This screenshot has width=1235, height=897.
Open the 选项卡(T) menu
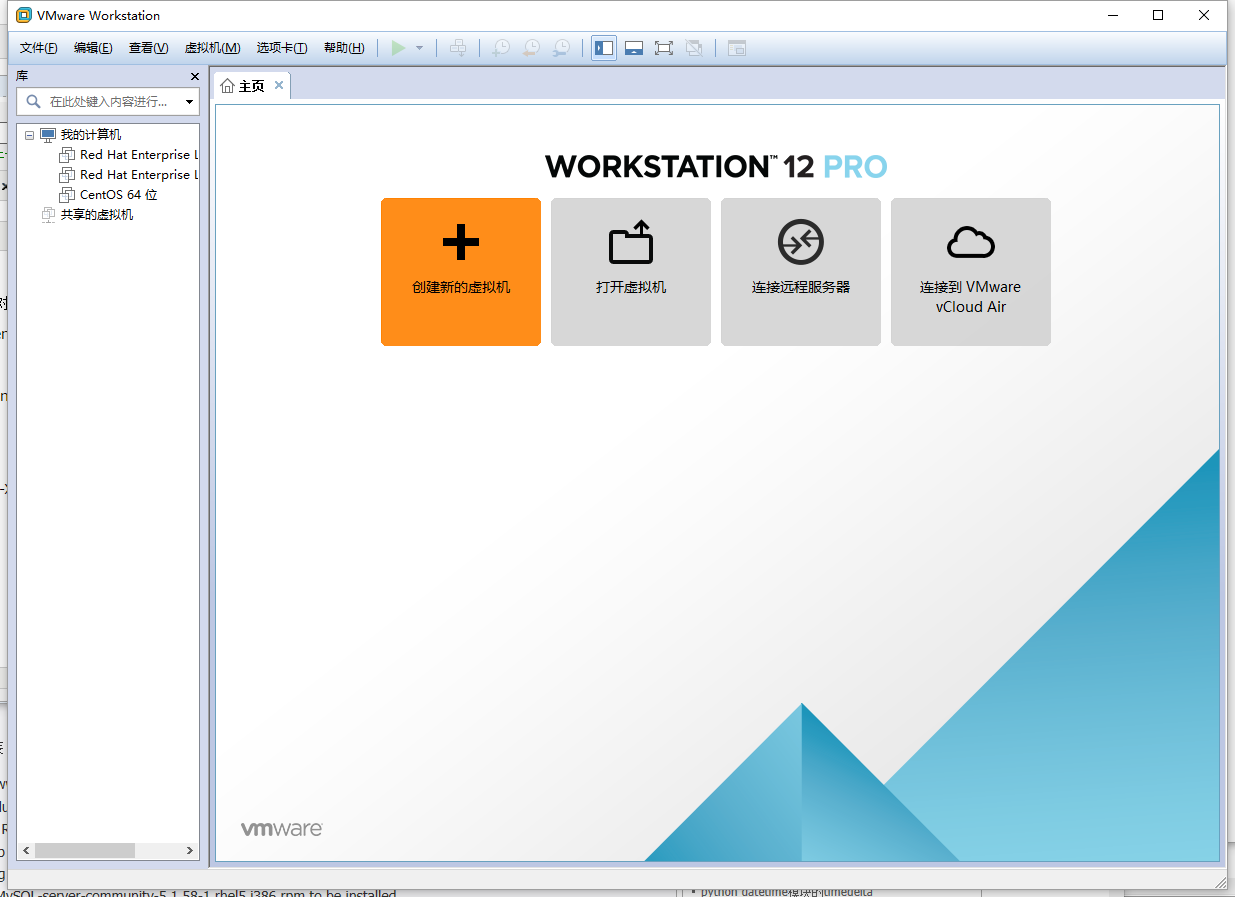click(282, 48)
